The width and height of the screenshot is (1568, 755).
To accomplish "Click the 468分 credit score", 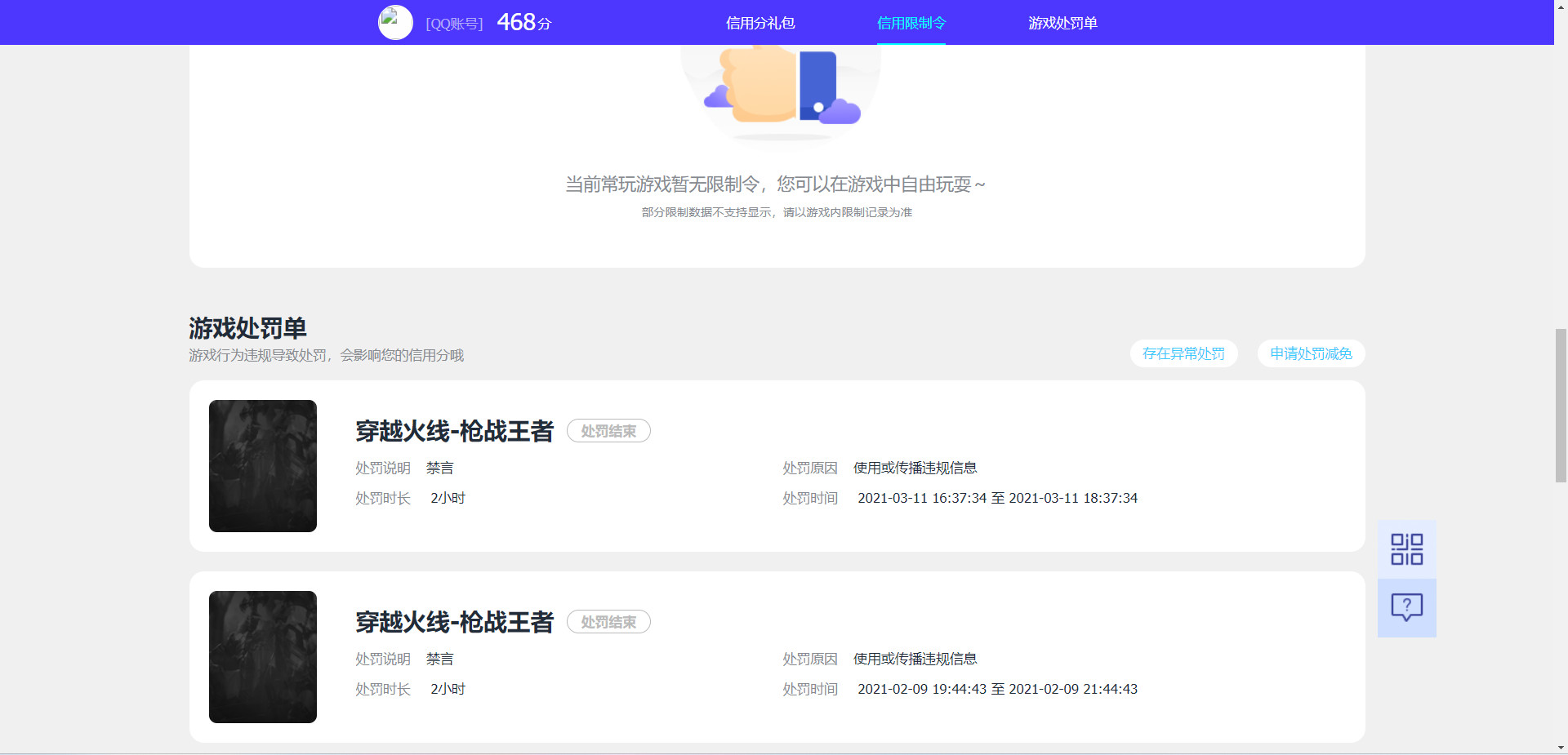I will (x=524, y=22).
